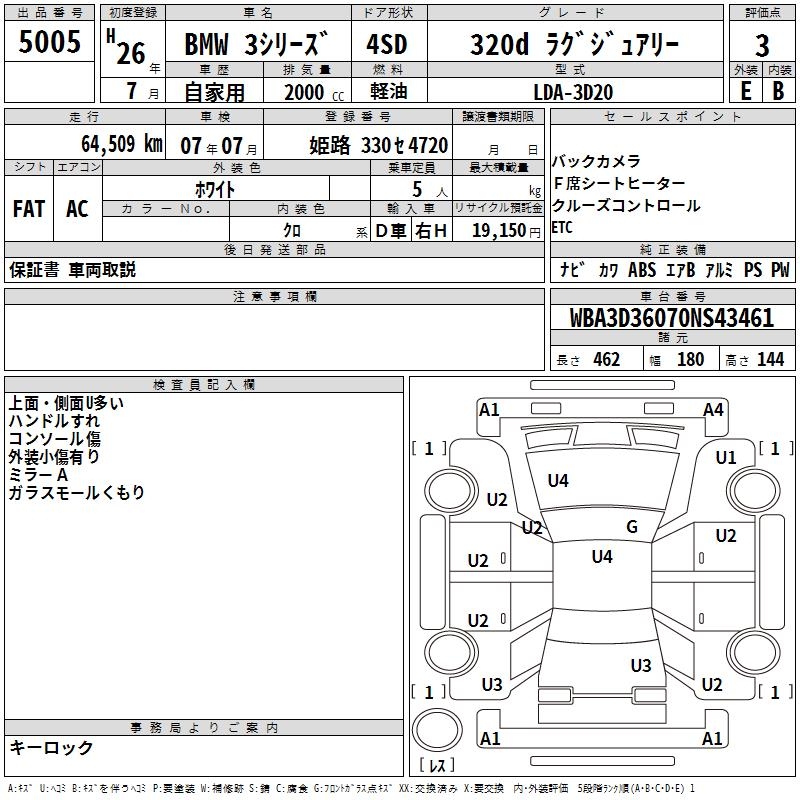The height and width of the screenshot is (800, 800).
Task: Click length value 462
Action: (x=607, y=359)
